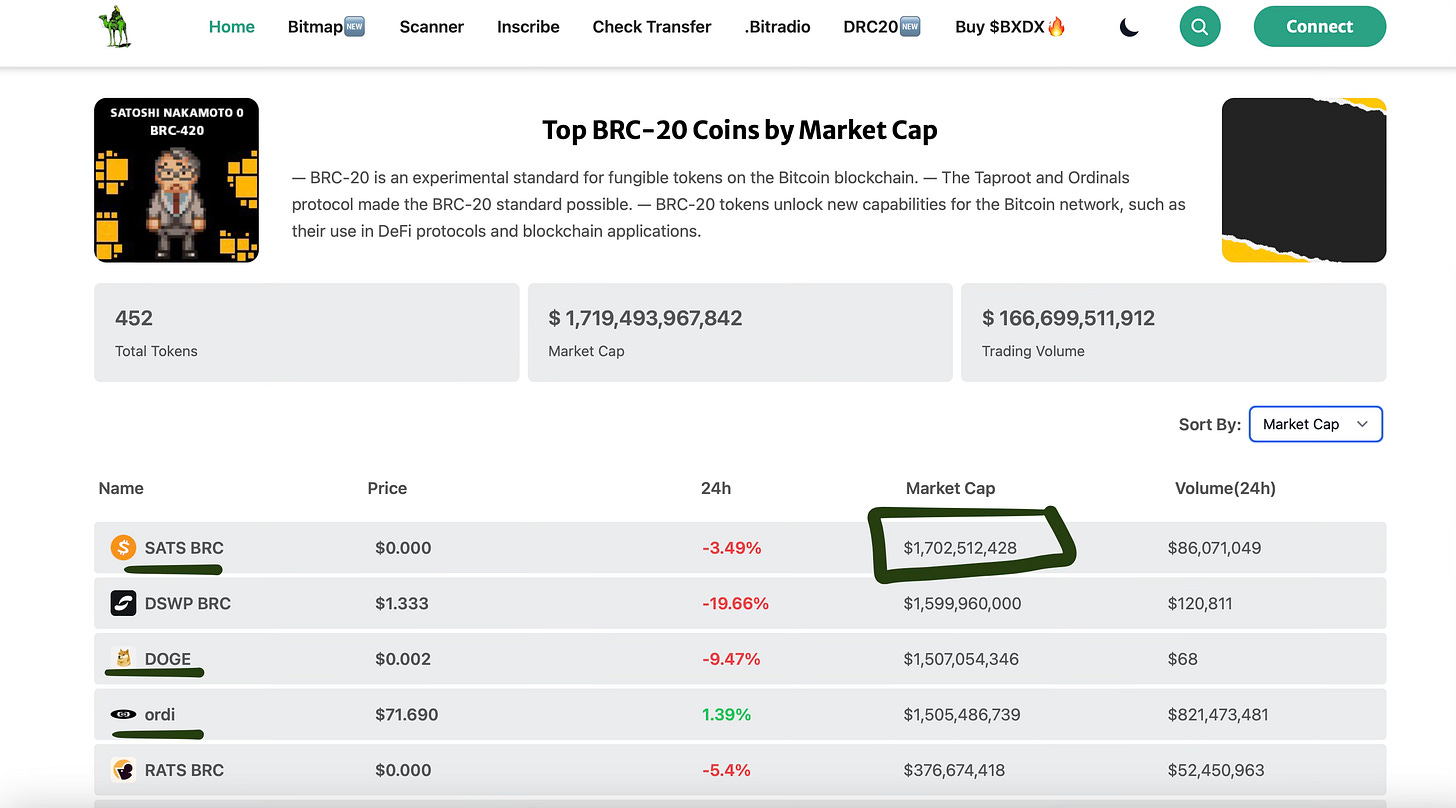Open ordi token name

[x=160, y=714]
